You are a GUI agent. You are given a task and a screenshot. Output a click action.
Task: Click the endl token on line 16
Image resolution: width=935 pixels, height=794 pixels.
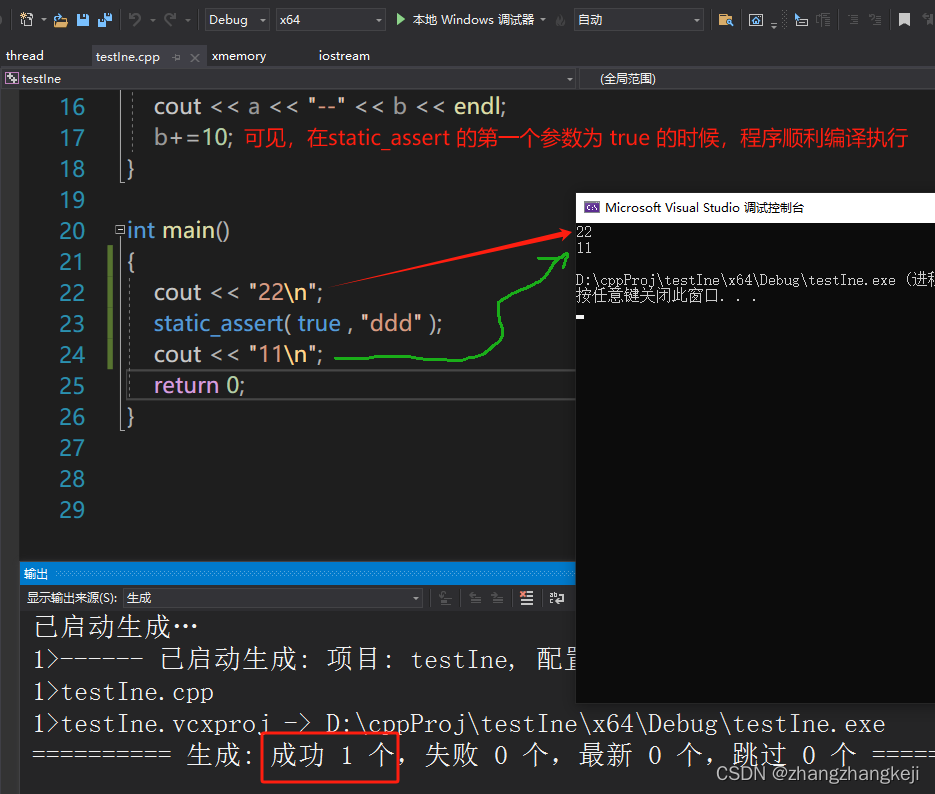click(x=477, y=107)
